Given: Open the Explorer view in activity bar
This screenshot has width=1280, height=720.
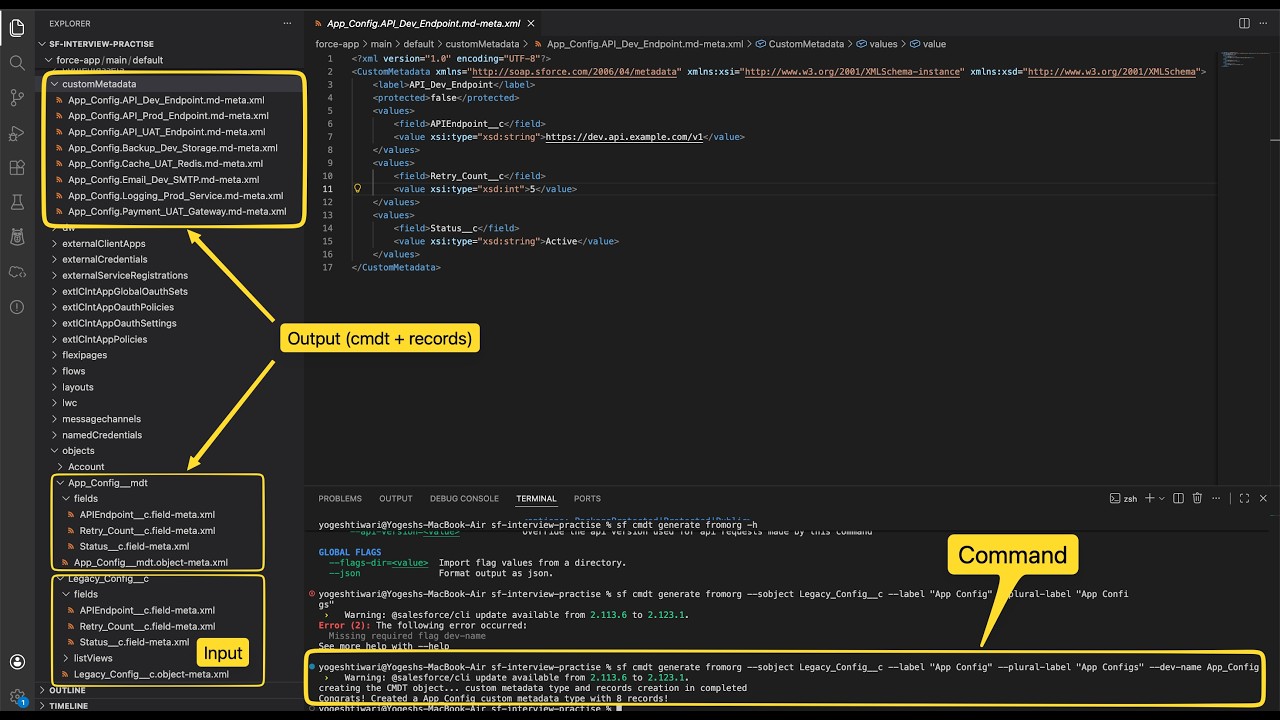Looking at the screenshot, I should [17, 28].
